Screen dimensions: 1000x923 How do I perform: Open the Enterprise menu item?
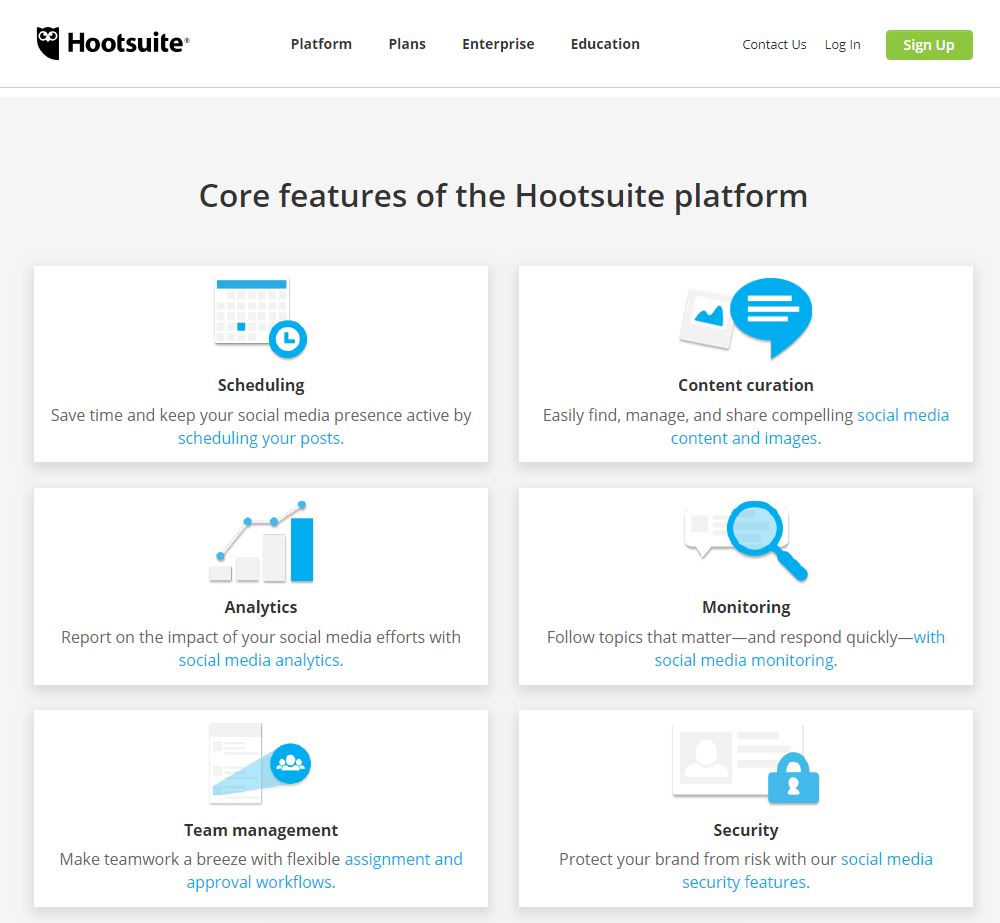(x=498, y=44)
